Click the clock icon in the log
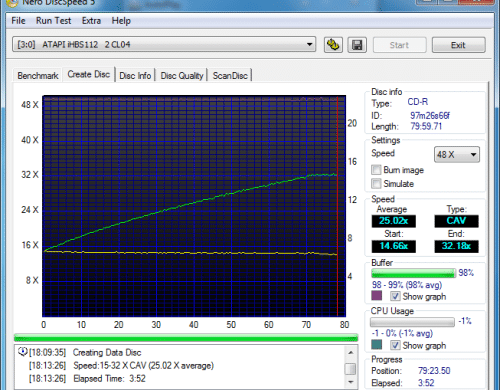The height and width of the screenshot is (390, 500). click(23, 352)
